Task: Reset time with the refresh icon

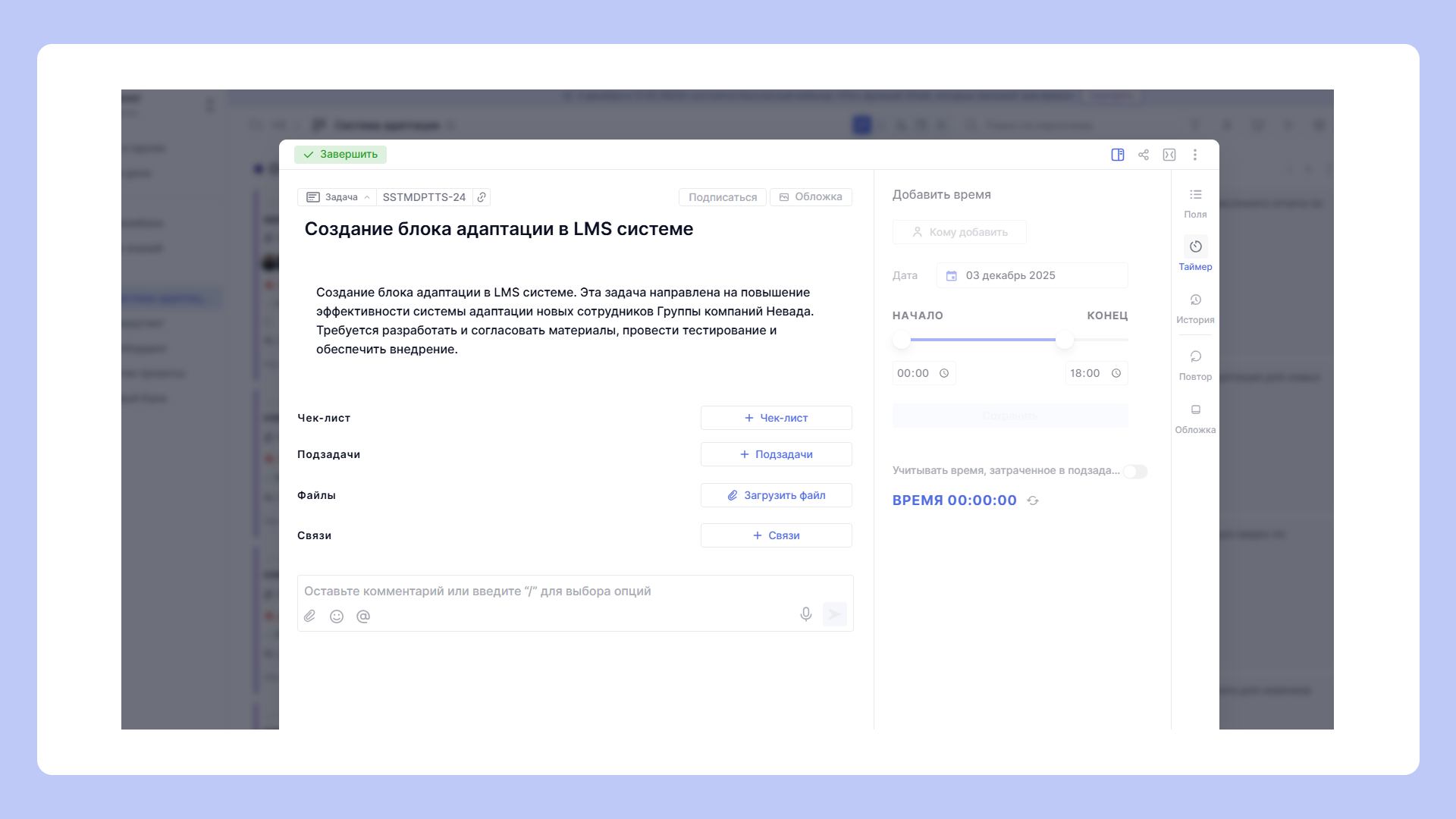Action: point(1033,500)
